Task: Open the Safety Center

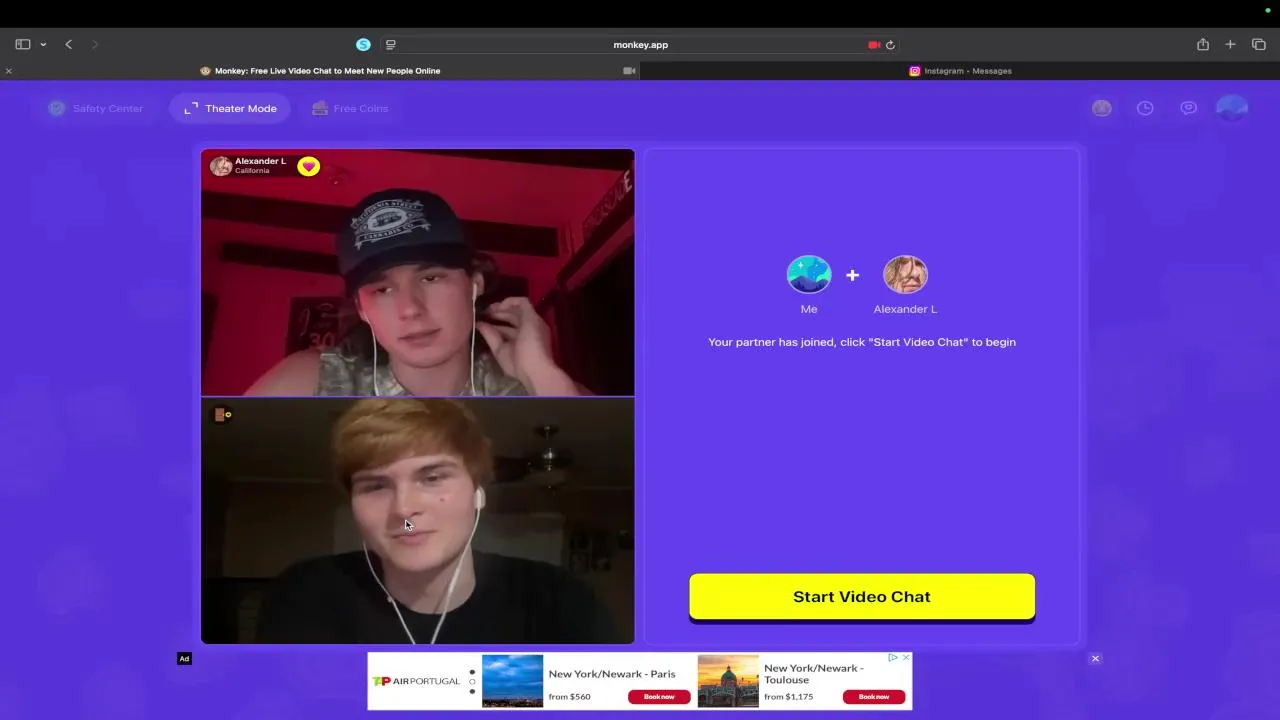Action: pyautogui.click(x=96, y=108)
